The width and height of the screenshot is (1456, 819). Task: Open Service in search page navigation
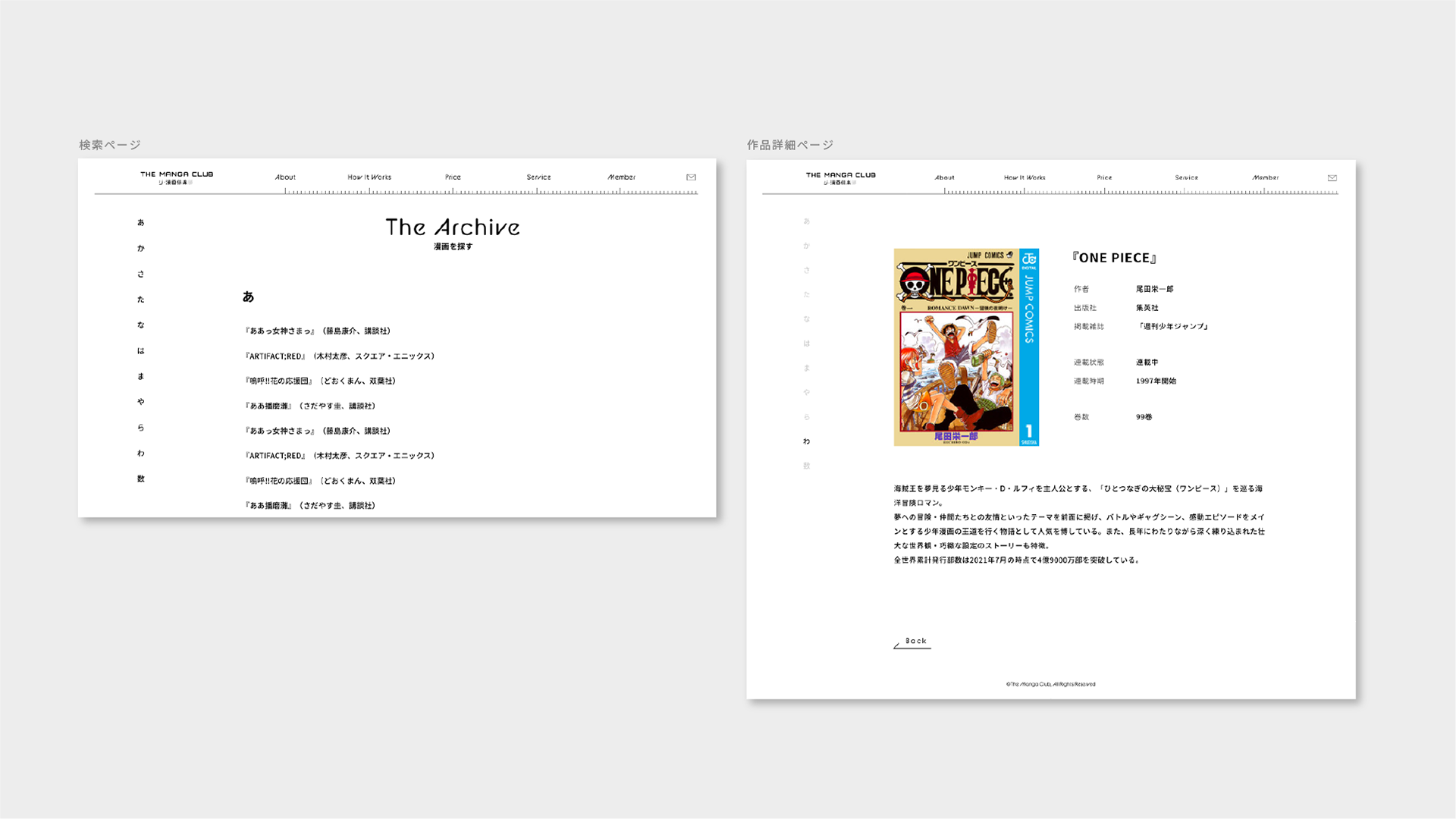pos(538,177)
